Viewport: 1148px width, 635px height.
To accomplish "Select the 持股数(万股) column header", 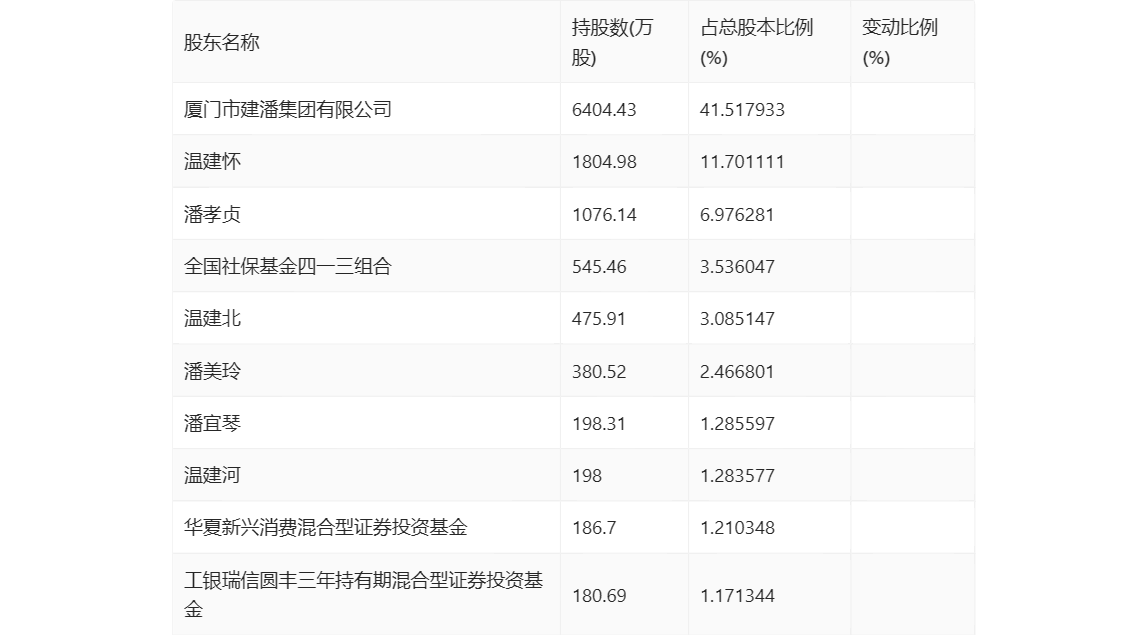I will [x=612, y=42].
